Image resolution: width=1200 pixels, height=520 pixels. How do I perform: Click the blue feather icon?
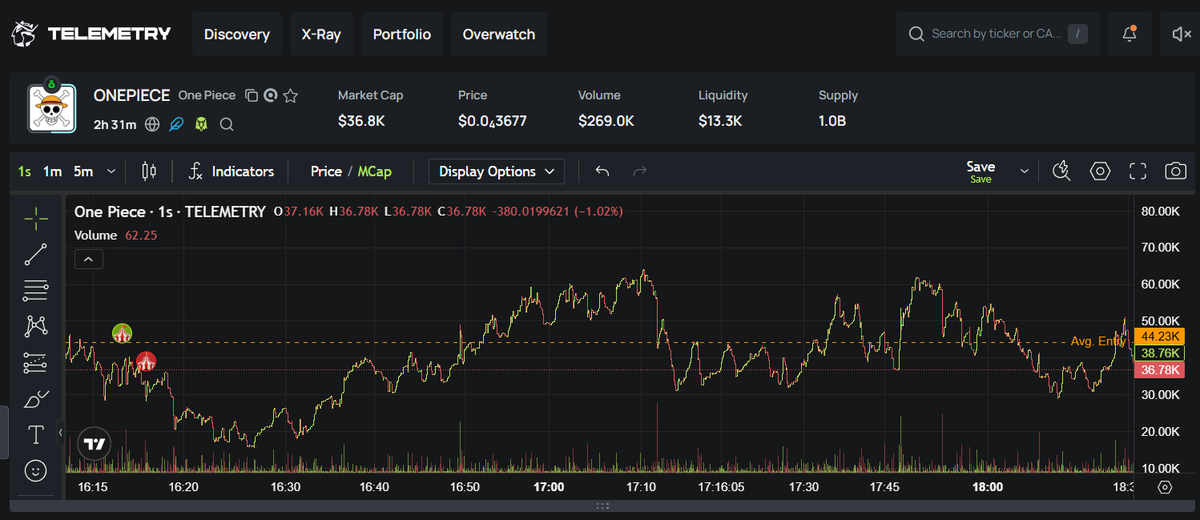tap(177, 125)
